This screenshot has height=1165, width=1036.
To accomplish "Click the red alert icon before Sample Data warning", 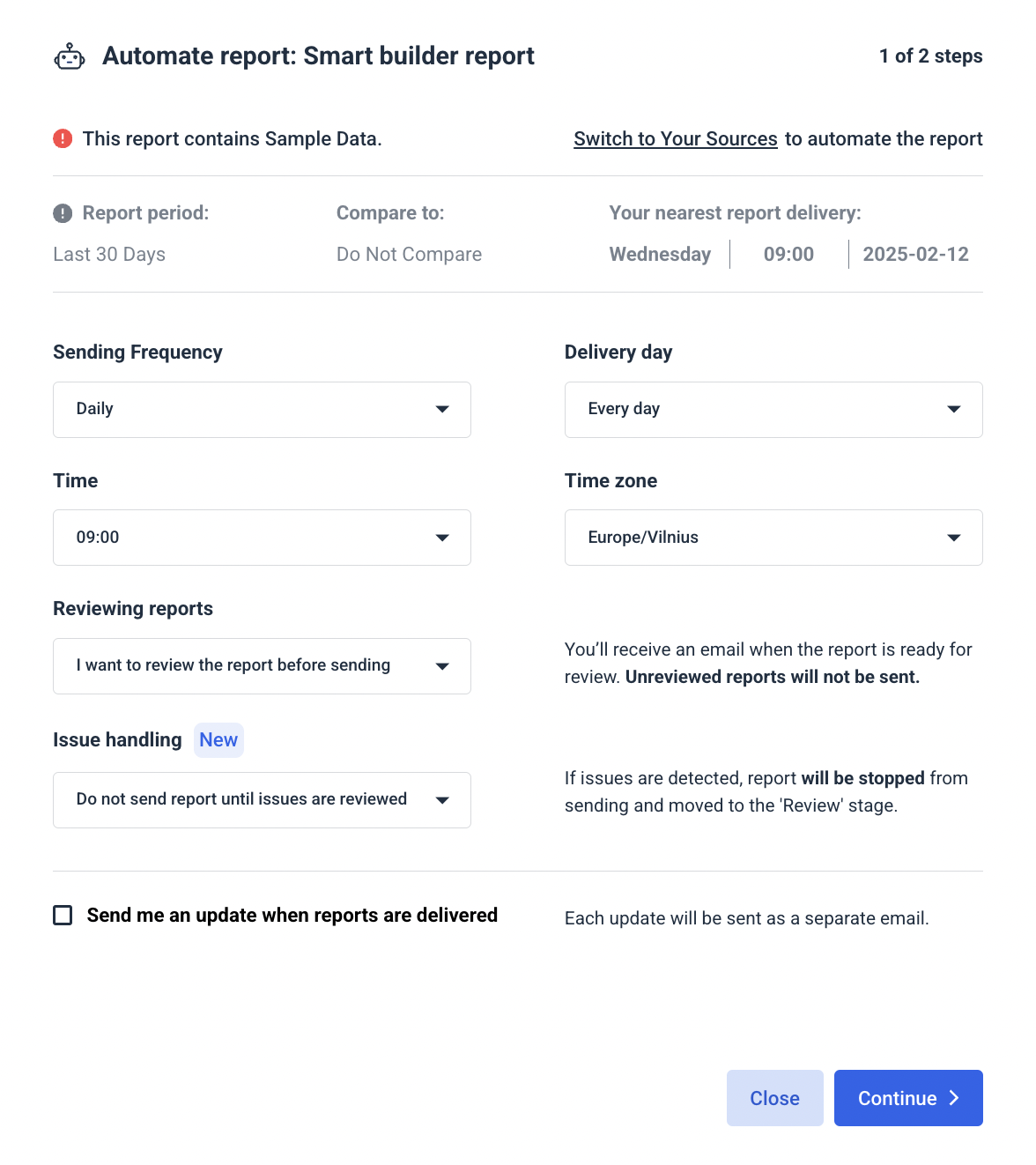I will [63, 138].
